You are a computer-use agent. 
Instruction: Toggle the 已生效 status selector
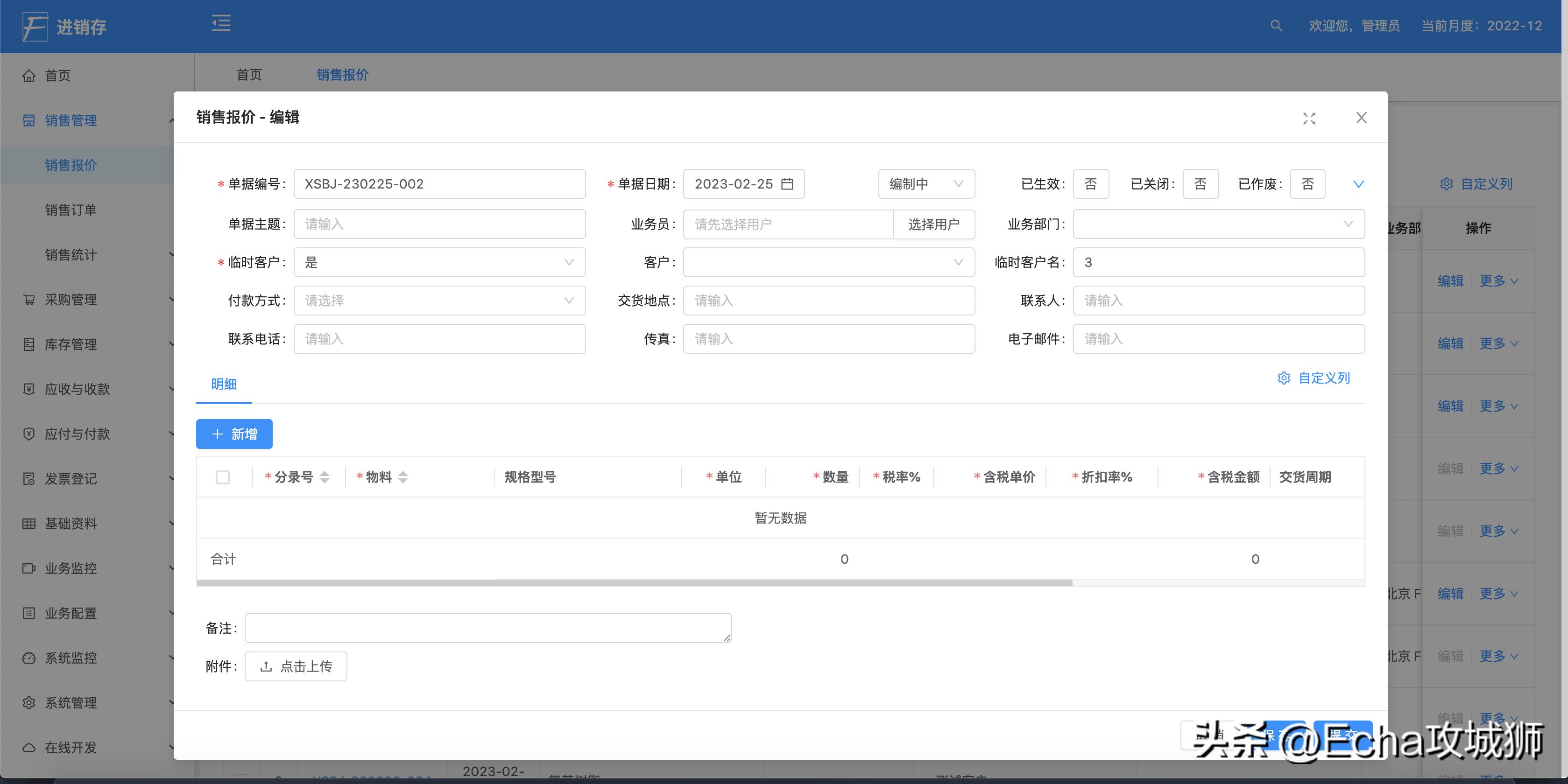pyautogui.click(x=1090, y=184)
